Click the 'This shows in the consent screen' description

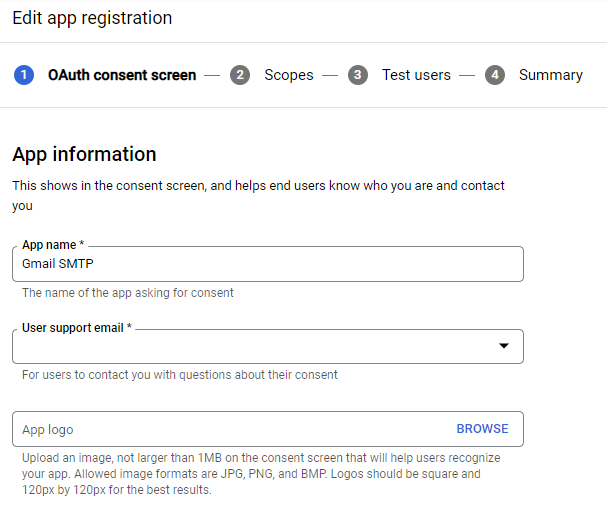point(258,195)
